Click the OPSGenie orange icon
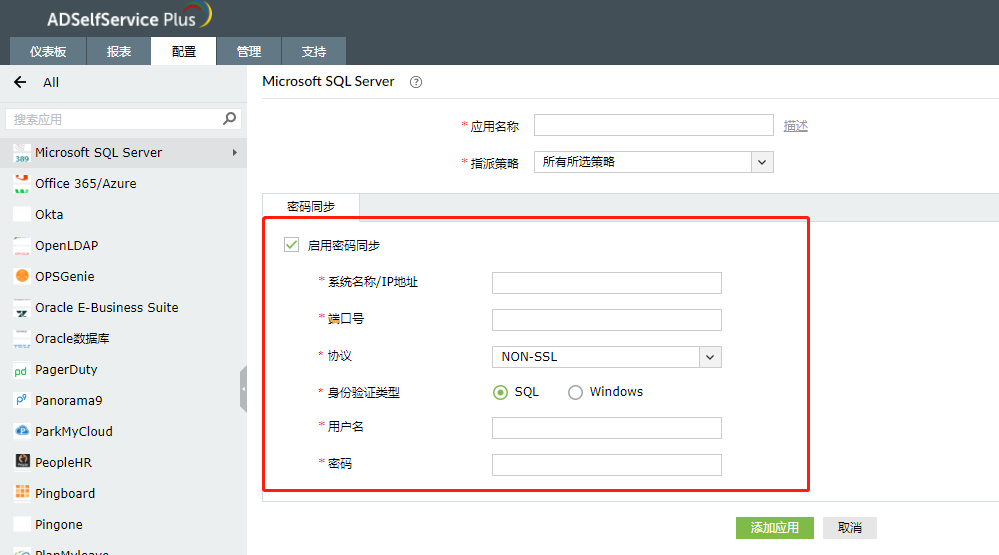The width and height of the screenshot is (999, 555). (x=22, y=276)
